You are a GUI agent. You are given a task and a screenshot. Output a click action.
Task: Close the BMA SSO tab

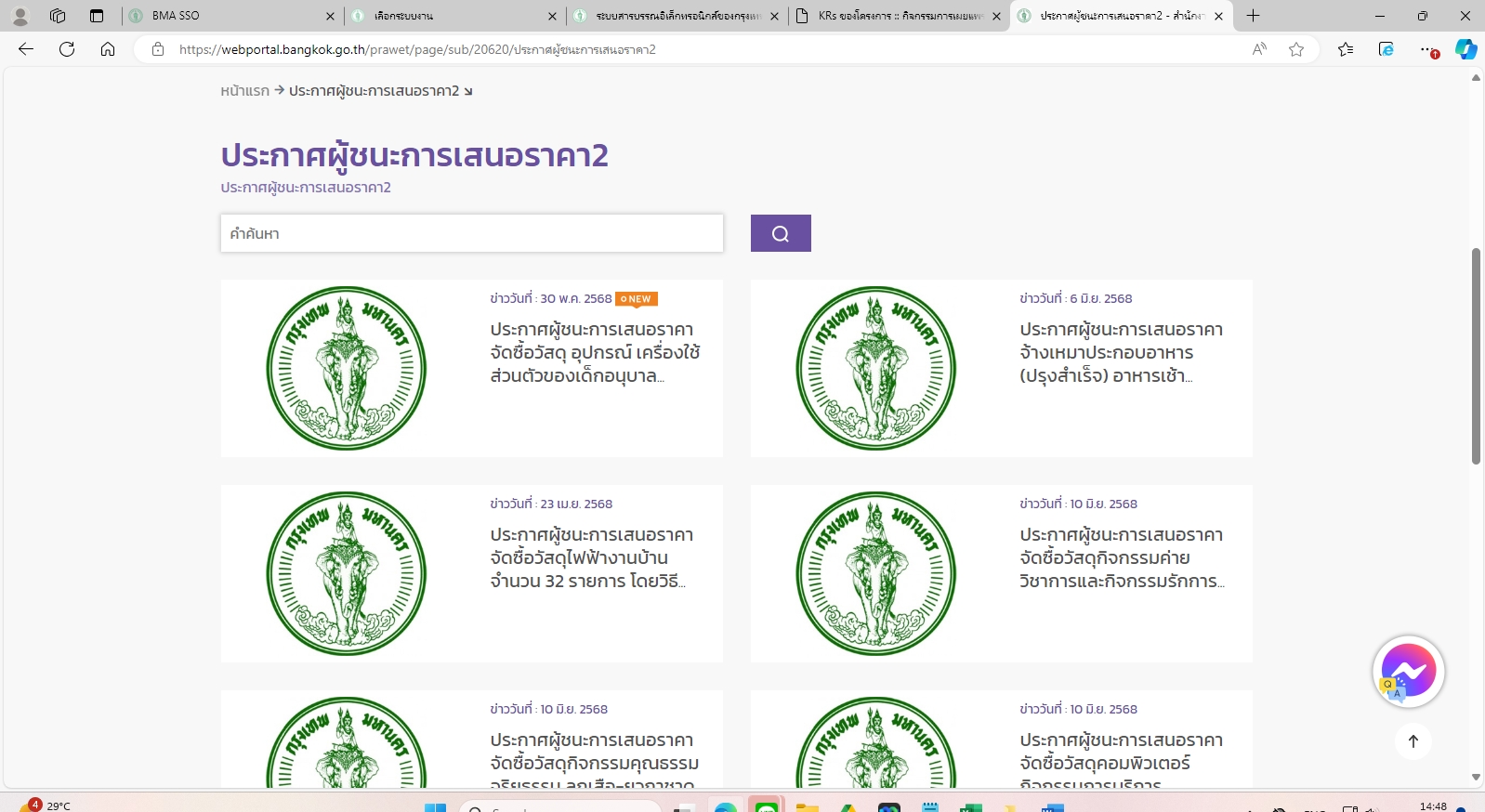pyautogui.click(x=330, y=16)
